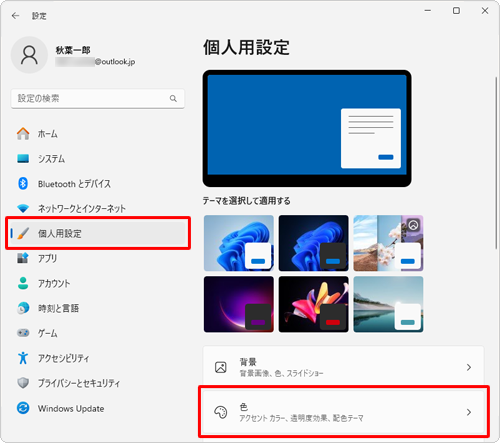Screen dimensions: 500x443
Task: Open Bluetooth とデバイス settings
Action: click(98, 183)
